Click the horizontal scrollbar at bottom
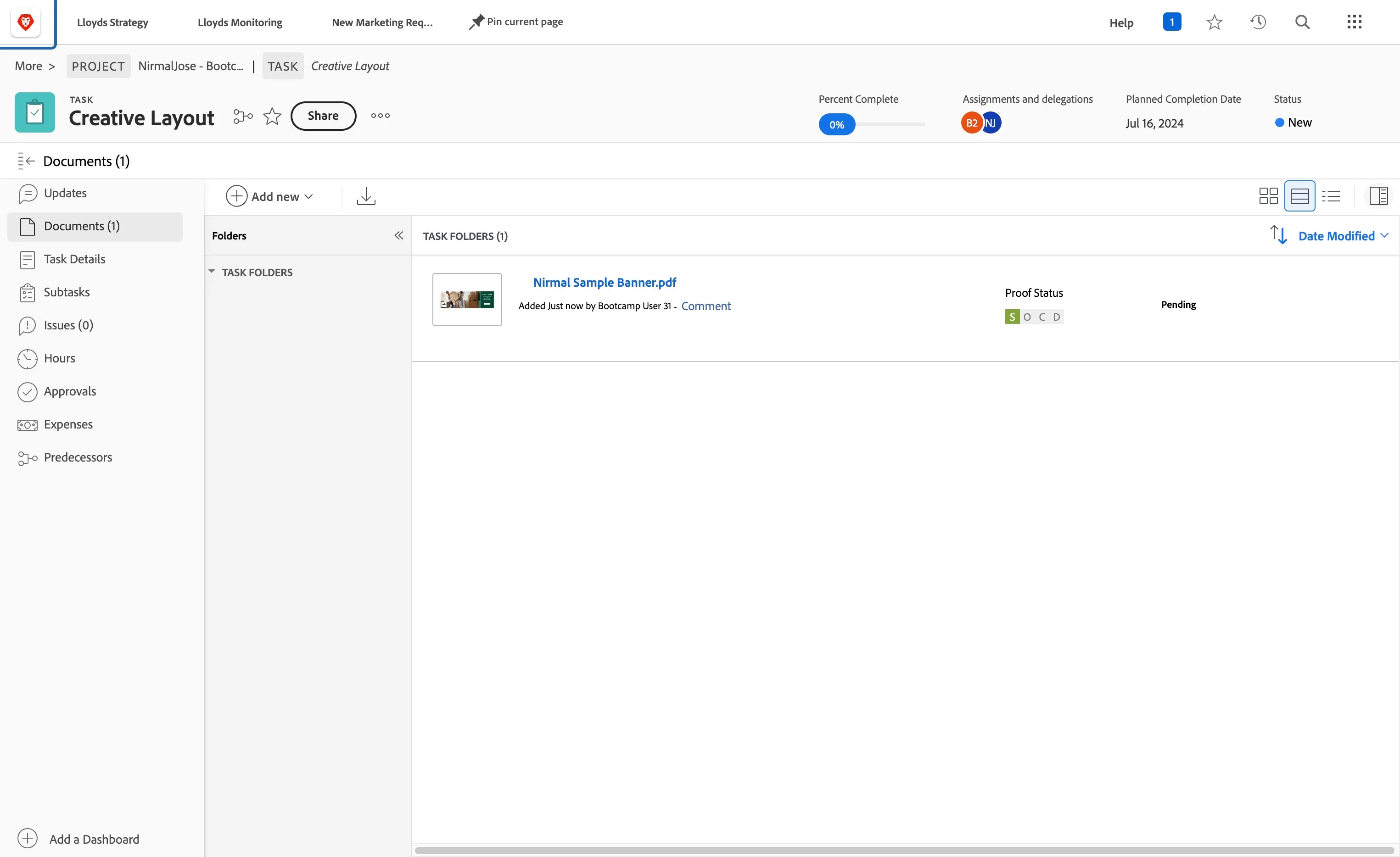 904,850
